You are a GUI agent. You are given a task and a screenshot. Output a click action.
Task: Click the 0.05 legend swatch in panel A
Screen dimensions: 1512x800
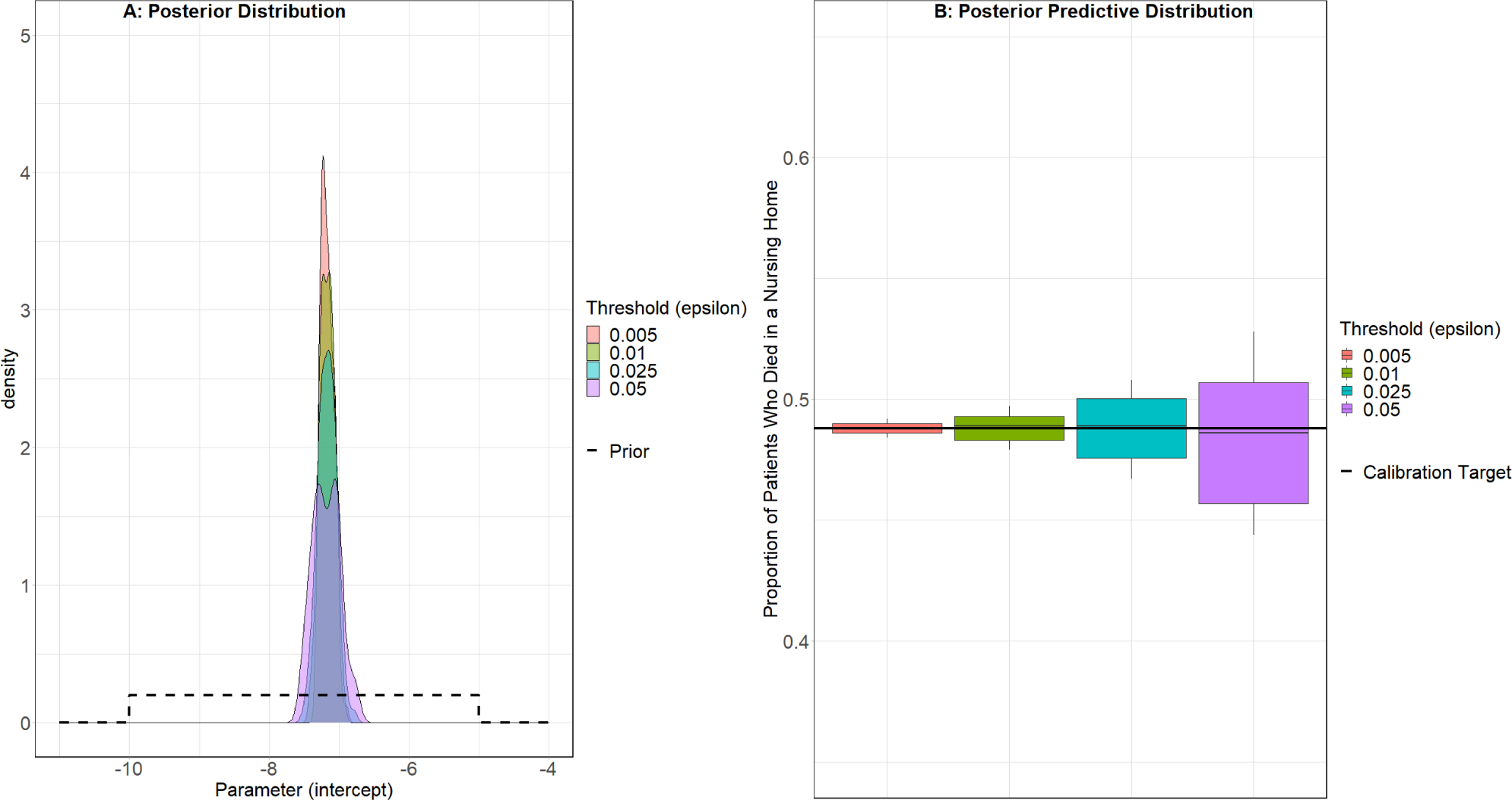point(593,388)
